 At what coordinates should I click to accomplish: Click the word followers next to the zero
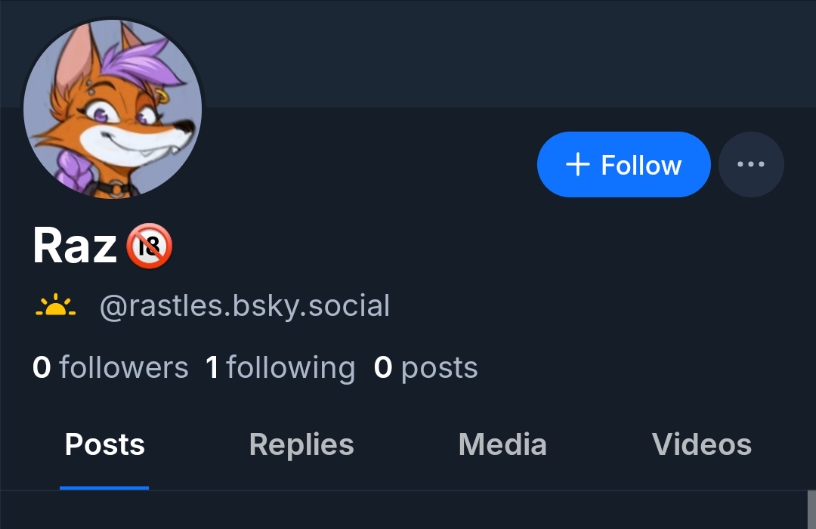coord(124,368)
